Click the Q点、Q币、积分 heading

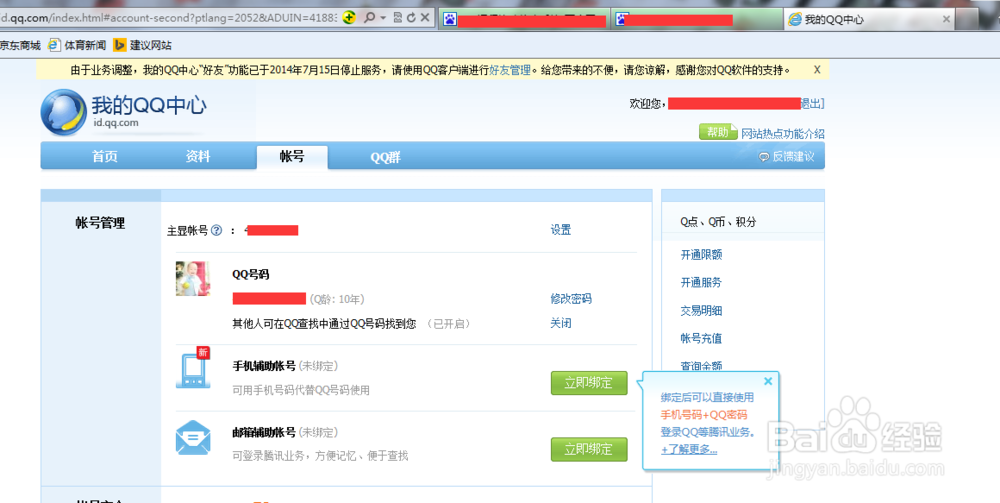tap(718, 222)
